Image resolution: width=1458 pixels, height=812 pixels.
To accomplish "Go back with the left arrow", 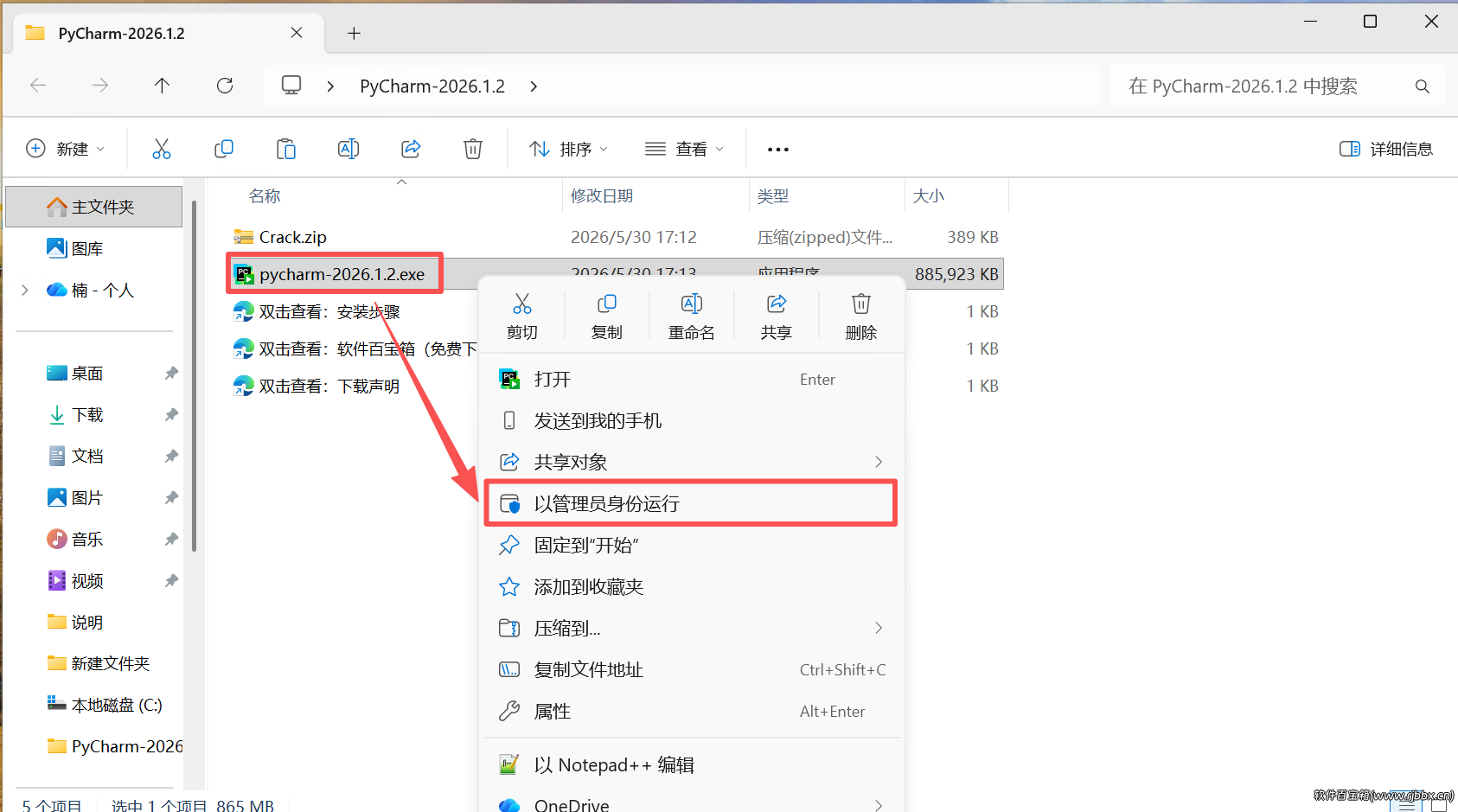I will (x=38, y=86).
